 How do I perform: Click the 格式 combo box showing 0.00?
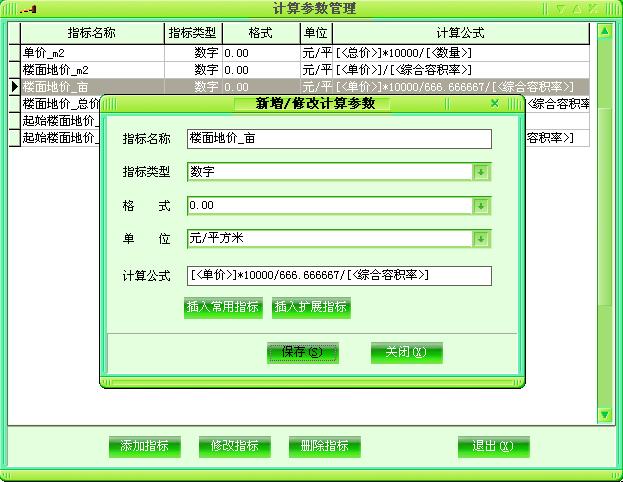click(x=339, y=206)
